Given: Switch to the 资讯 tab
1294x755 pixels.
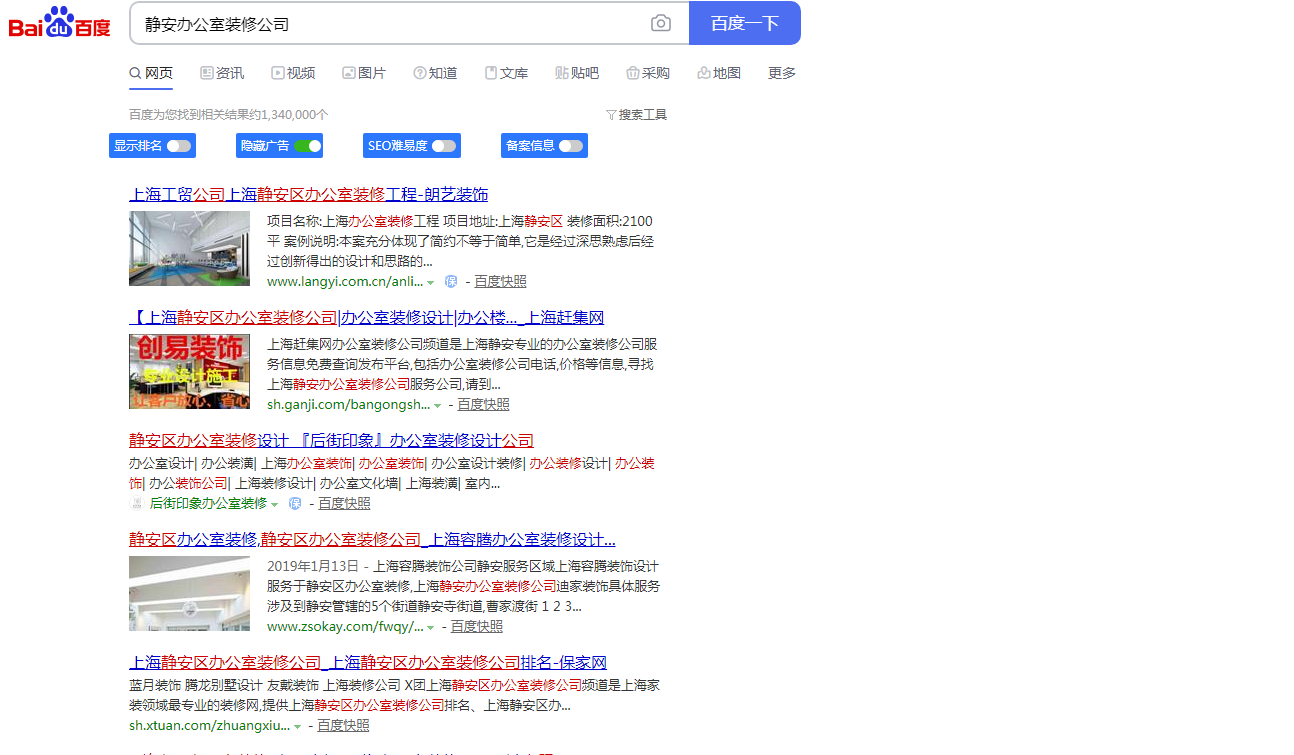Looking at the screenshot, I should (222, 73).
